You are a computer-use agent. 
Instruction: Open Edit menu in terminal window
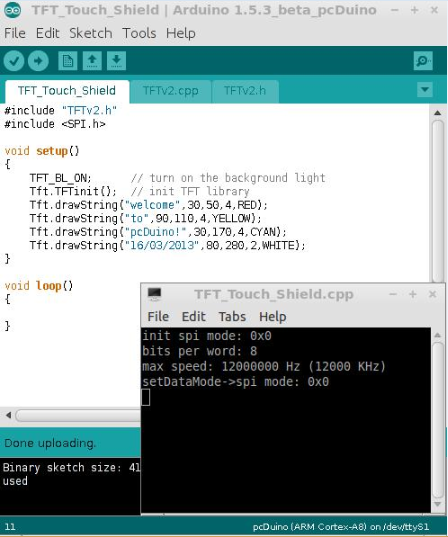(x=194, y=316)
